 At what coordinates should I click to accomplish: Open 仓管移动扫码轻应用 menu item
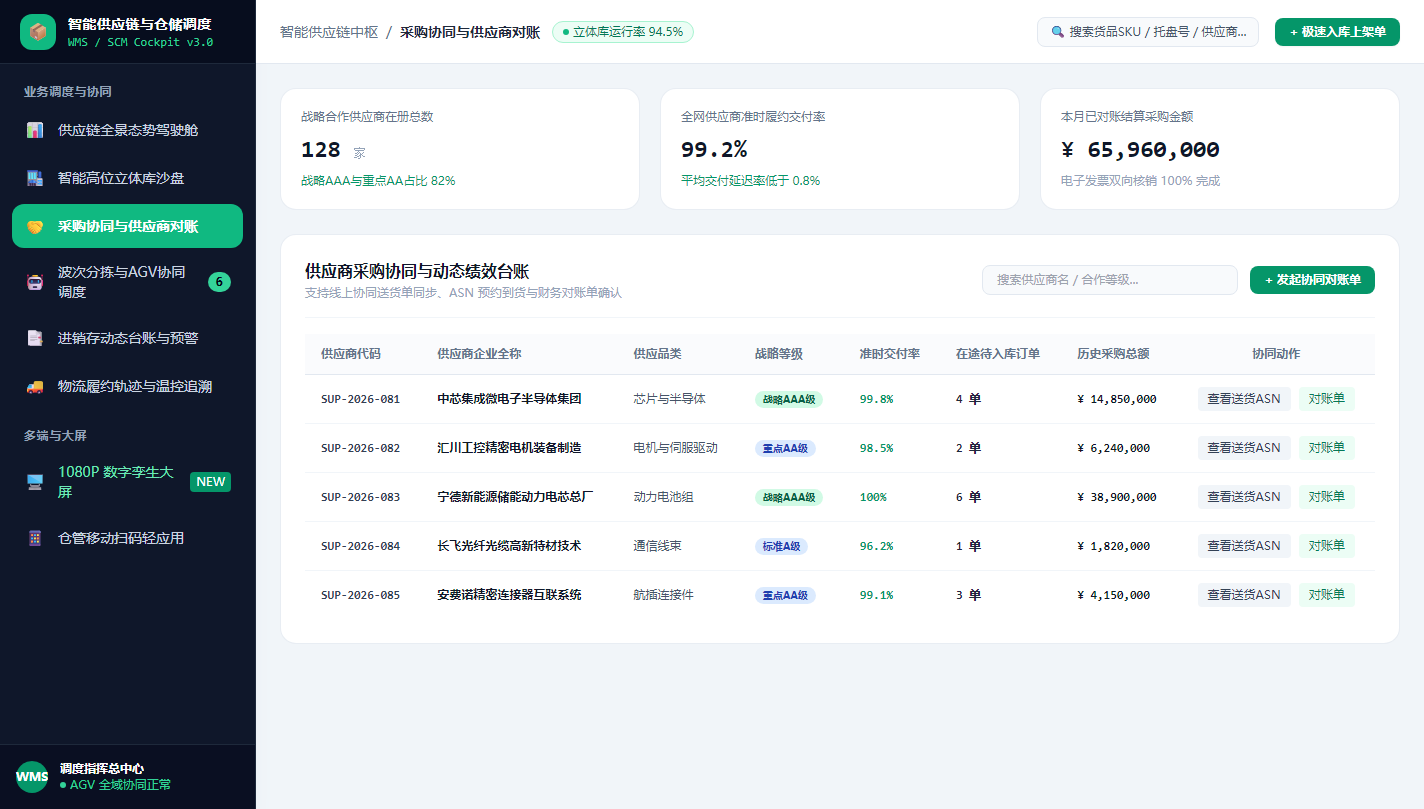(128, 538)
